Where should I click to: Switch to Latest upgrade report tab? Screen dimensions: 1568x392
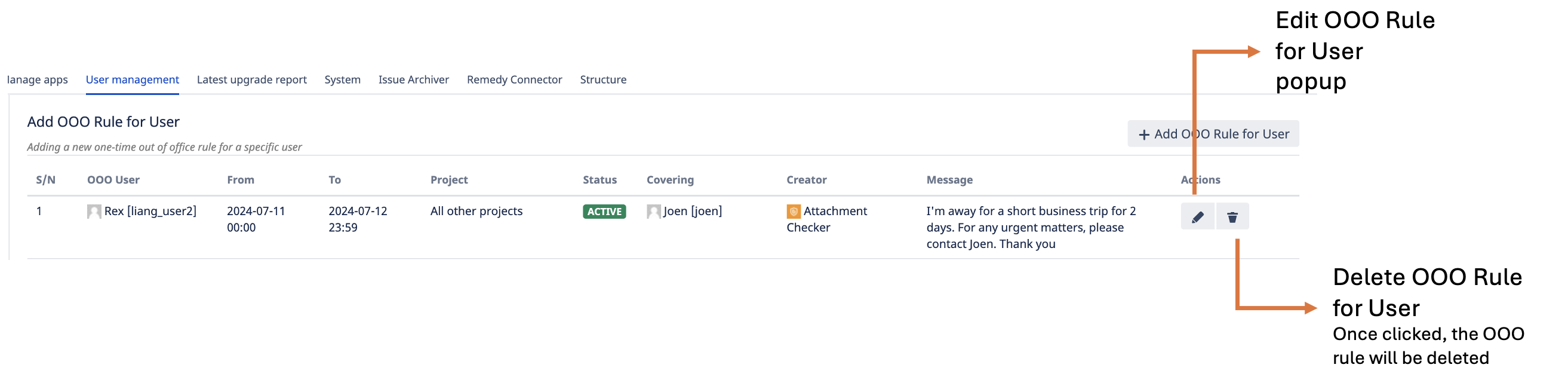coord(251,79)
